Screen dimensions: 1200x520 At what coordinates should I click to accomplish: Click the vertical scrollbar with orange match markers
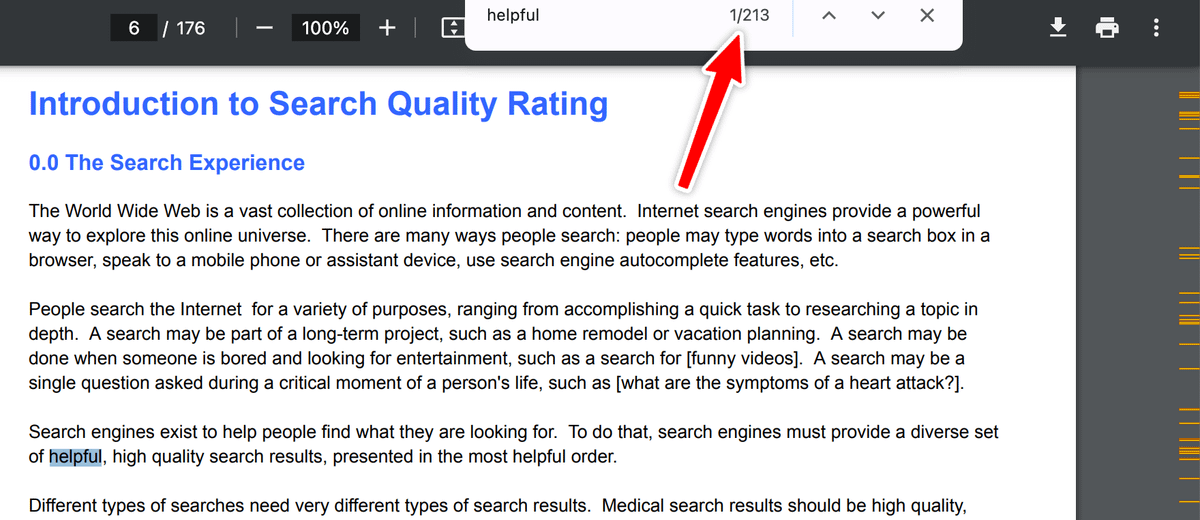[x=1188, y=300]
